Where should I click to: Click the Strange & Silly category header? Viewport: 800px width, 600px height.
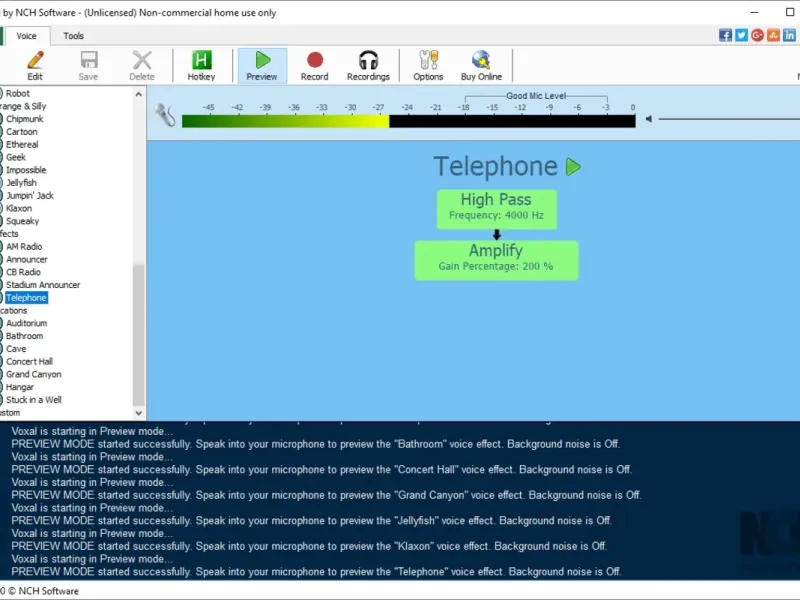(23, 106)
